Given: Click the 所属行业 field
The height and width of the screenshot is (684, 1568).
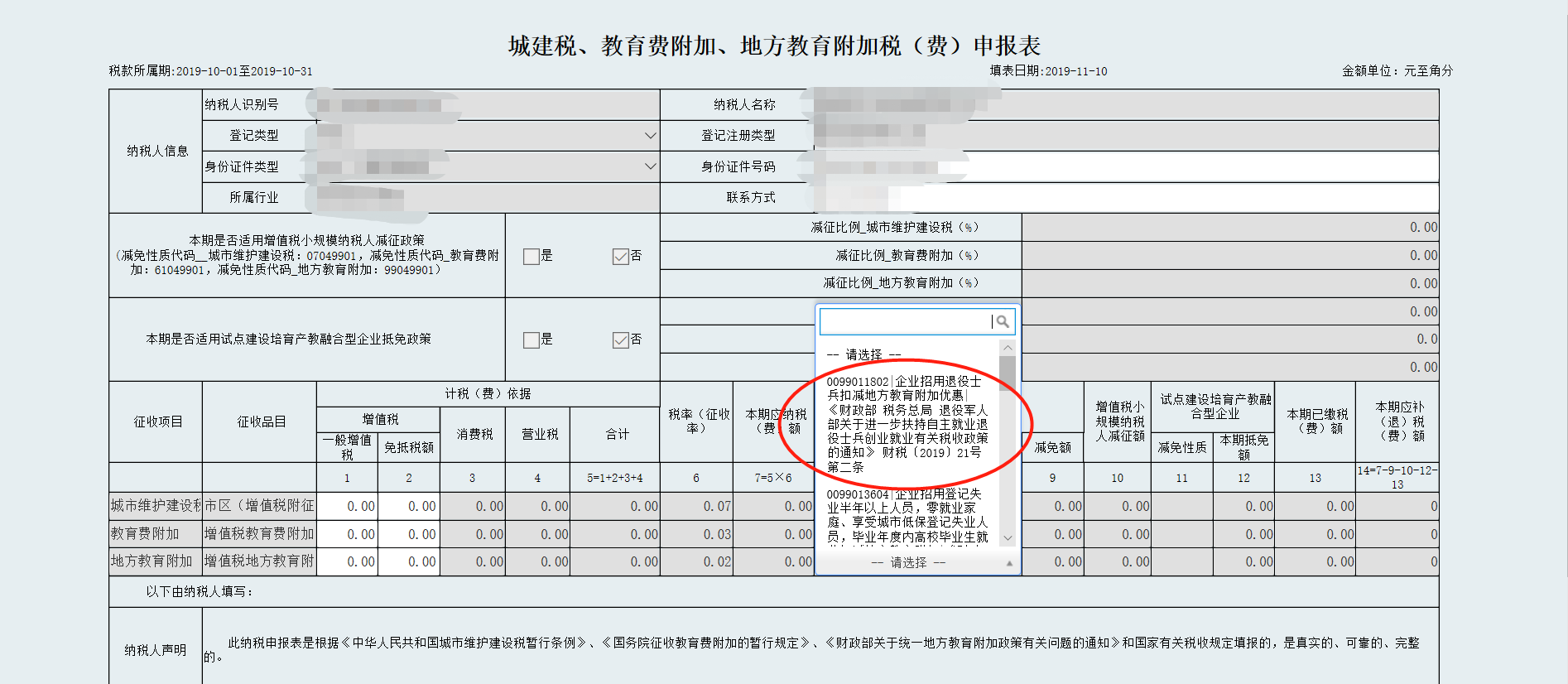Looking at the screenshot, I should [x=488, y=198].
